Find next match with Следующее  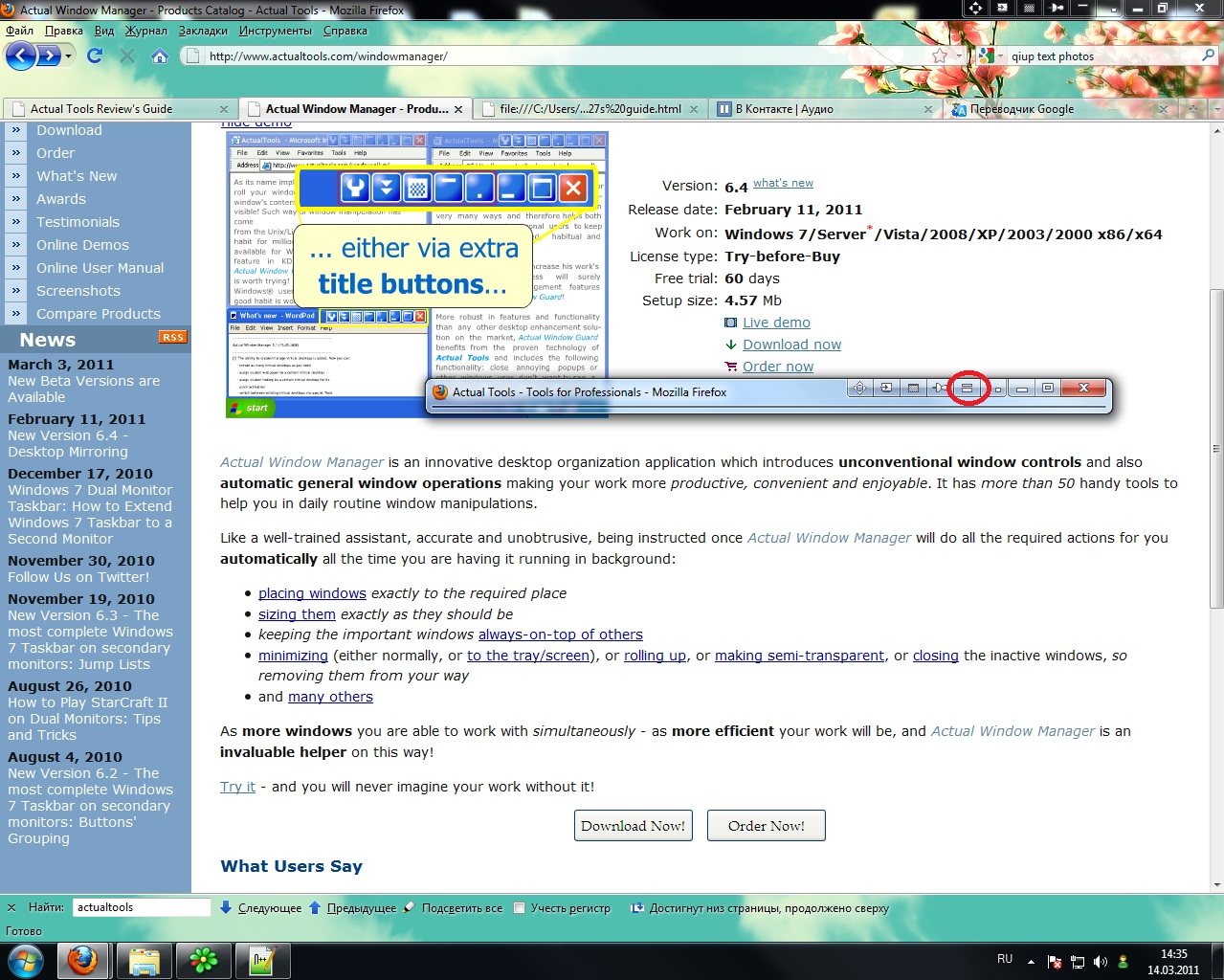tap(260, 908)
